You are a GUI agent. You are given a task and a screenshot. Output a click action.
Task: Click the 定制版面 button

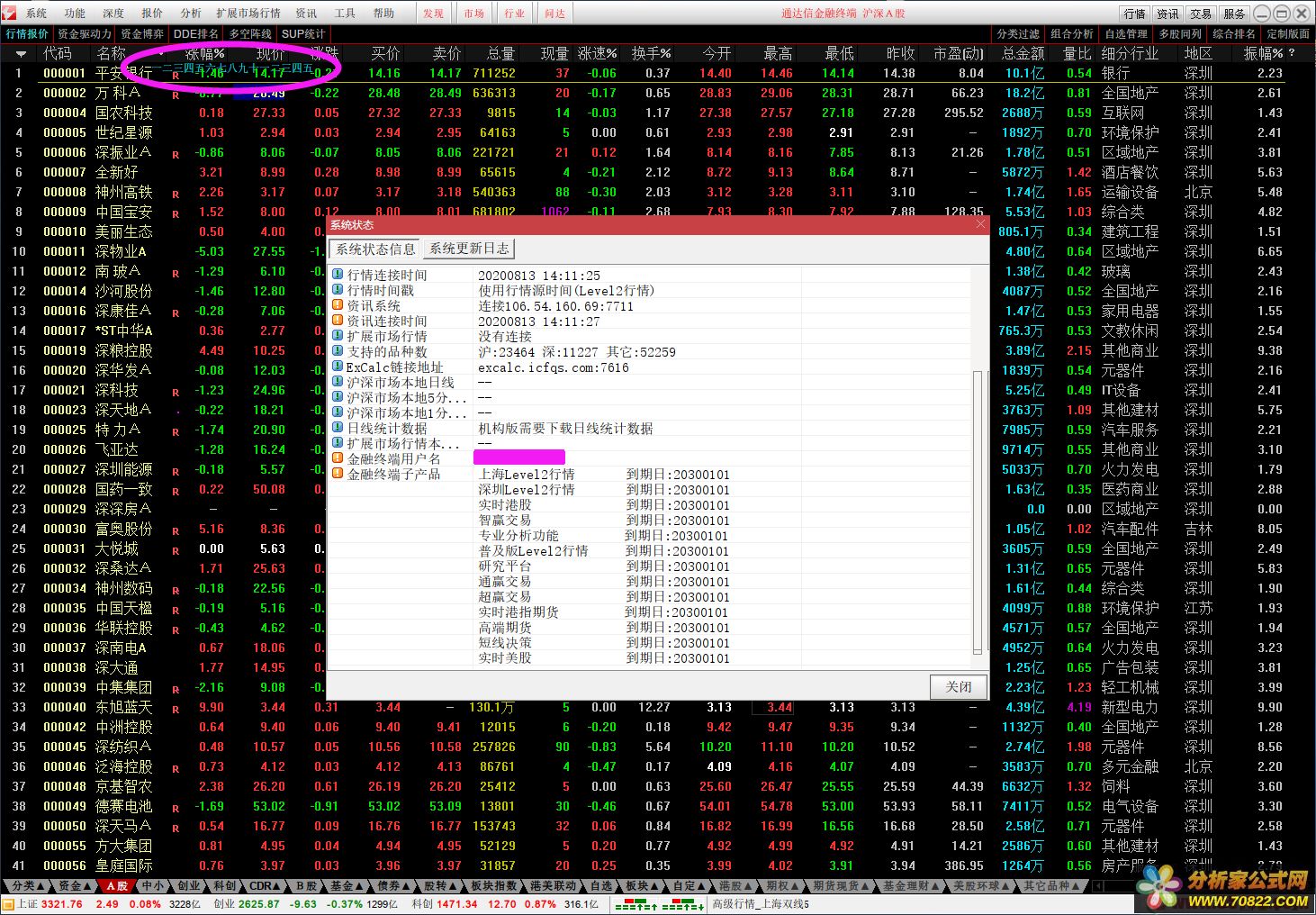tap(1288, 34)
